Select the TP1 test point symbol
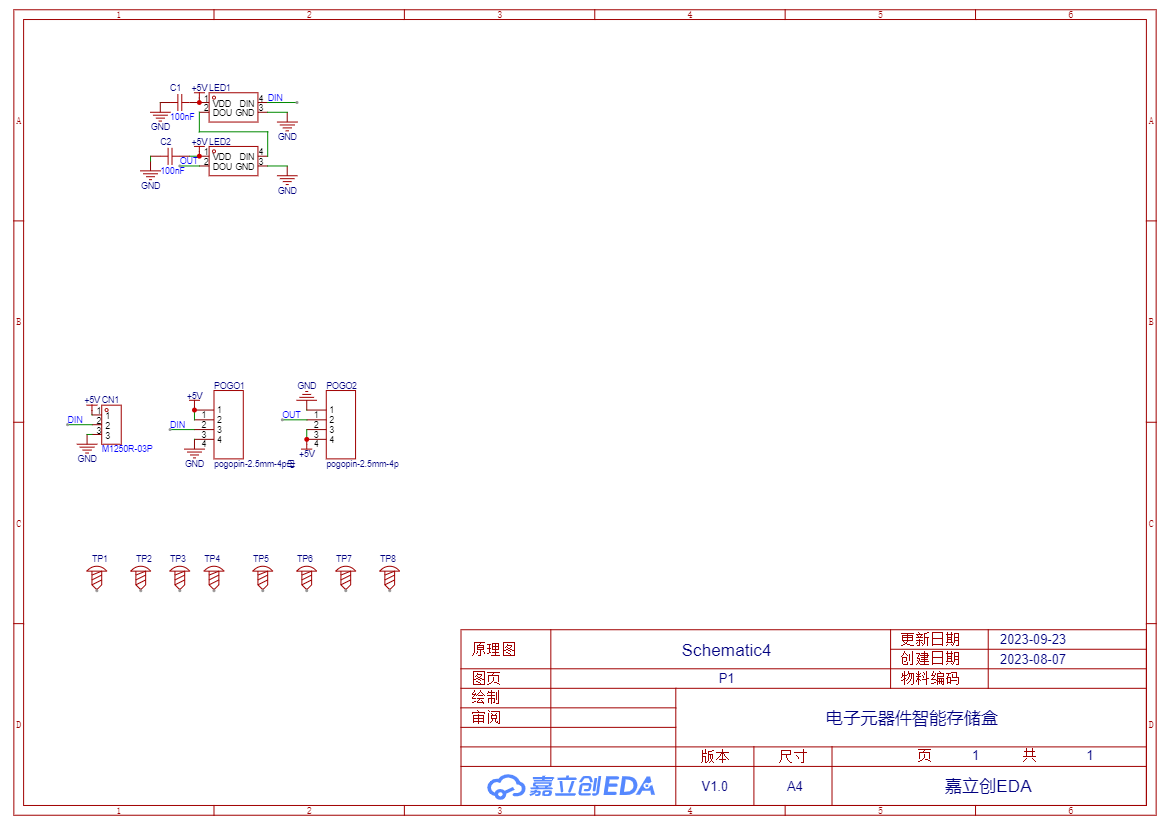The height and width of the screenshot is (825, 1170). pyautogui.click(x=96, y=578)
